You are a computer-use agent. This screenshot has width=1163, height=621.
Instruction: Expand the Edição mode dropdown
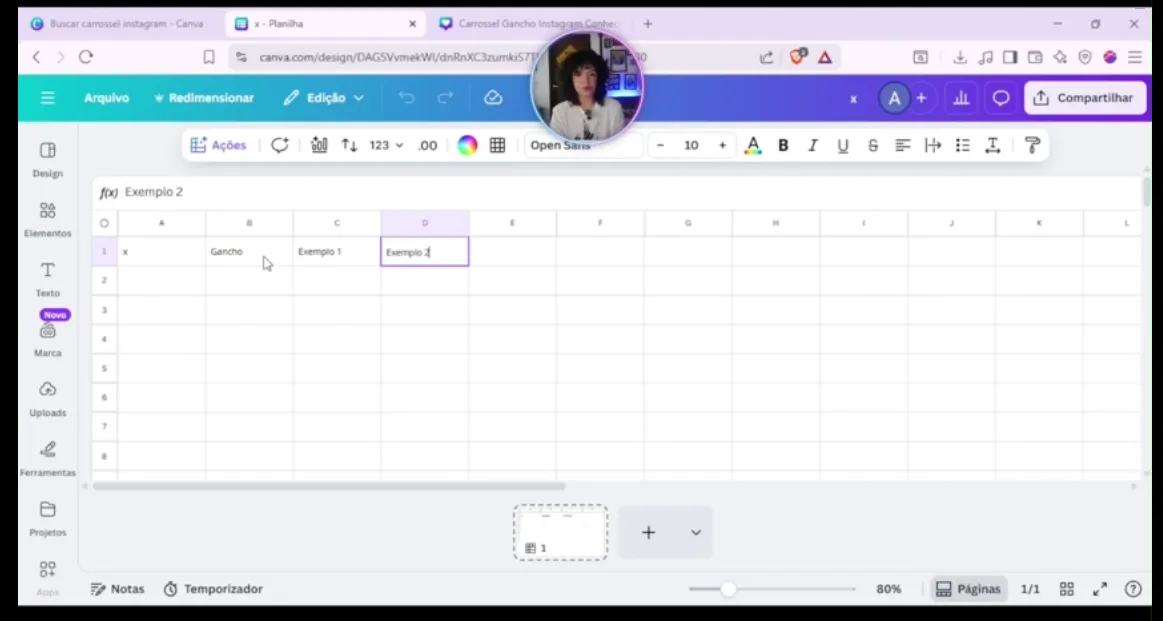pos(324,98)
